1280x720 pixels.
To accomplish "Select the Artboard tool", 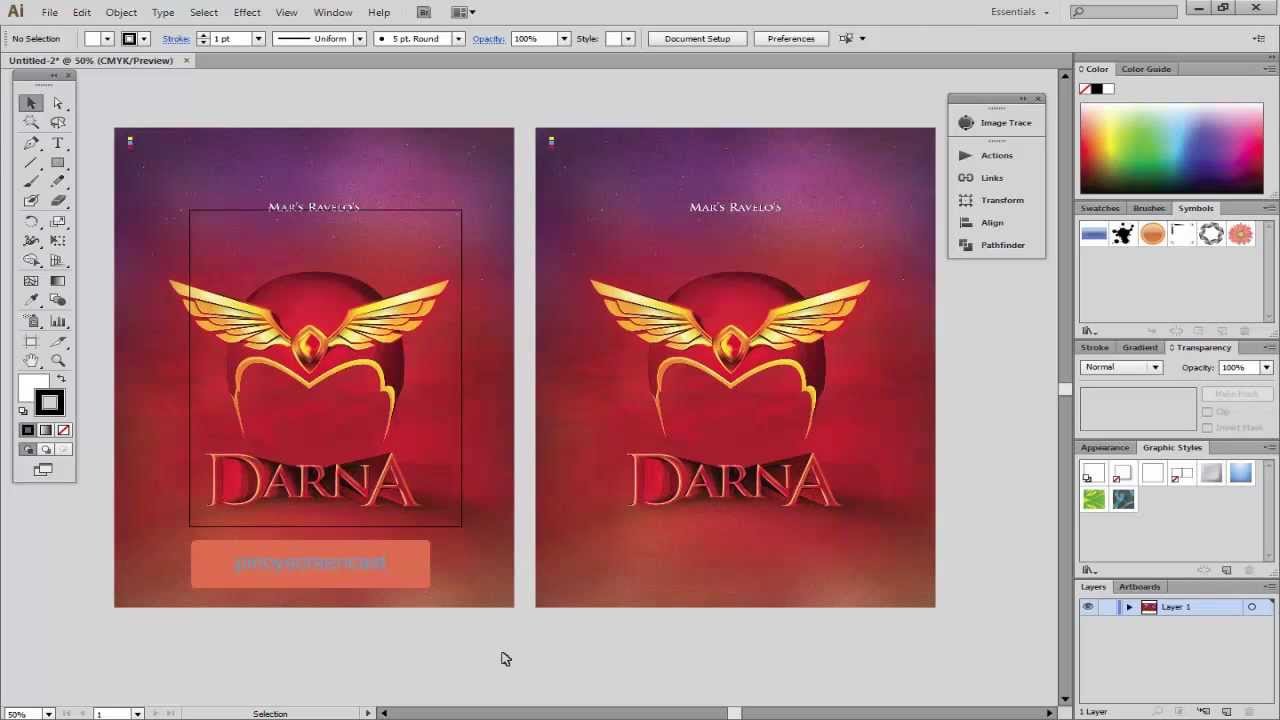I will point(31,341).
